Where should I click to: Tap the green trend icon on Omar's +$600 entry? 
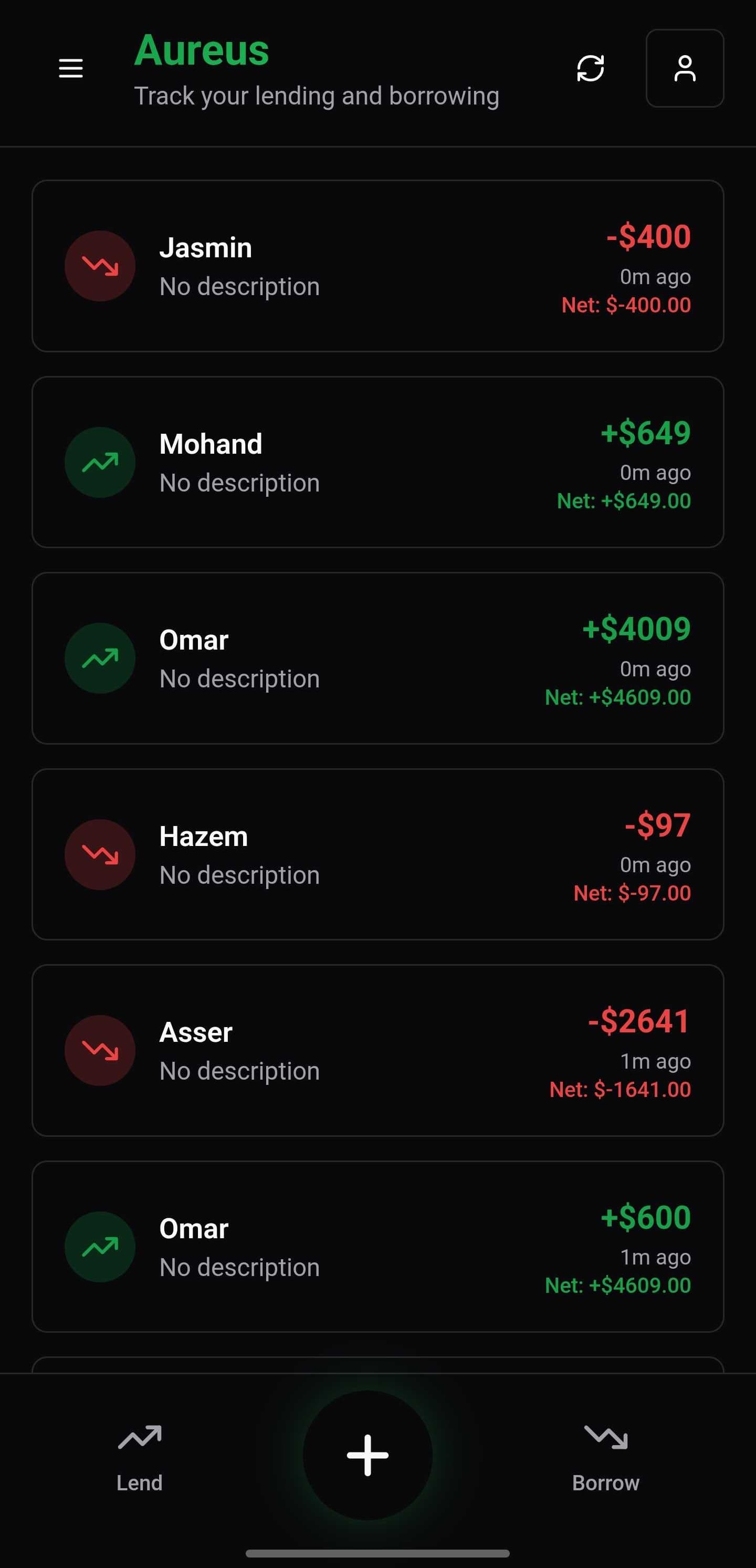click(100, 1247)
